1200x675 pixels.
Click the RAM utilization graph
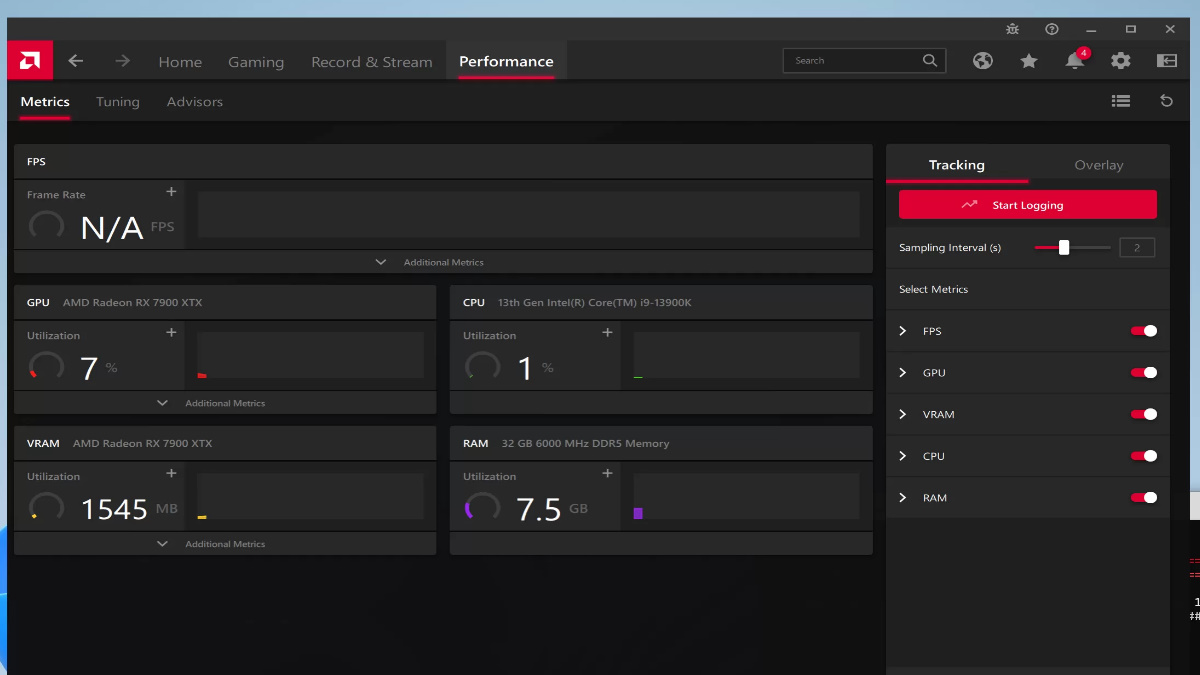tap(747, 496)
